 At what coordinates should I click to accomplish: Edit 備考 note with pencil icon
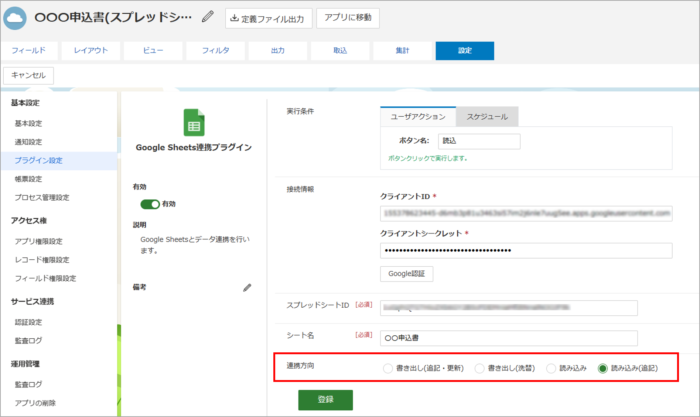pyautogui.click(x=247, y=288)
